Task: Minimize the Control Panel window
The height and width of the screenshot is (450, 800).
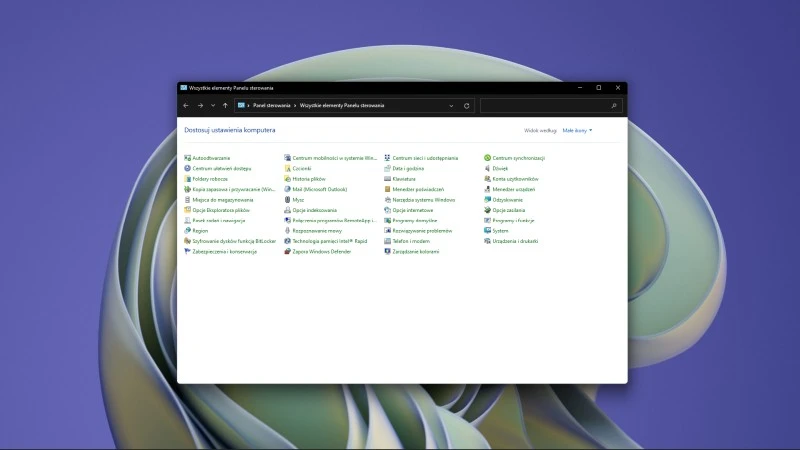Action: (580, 88)
